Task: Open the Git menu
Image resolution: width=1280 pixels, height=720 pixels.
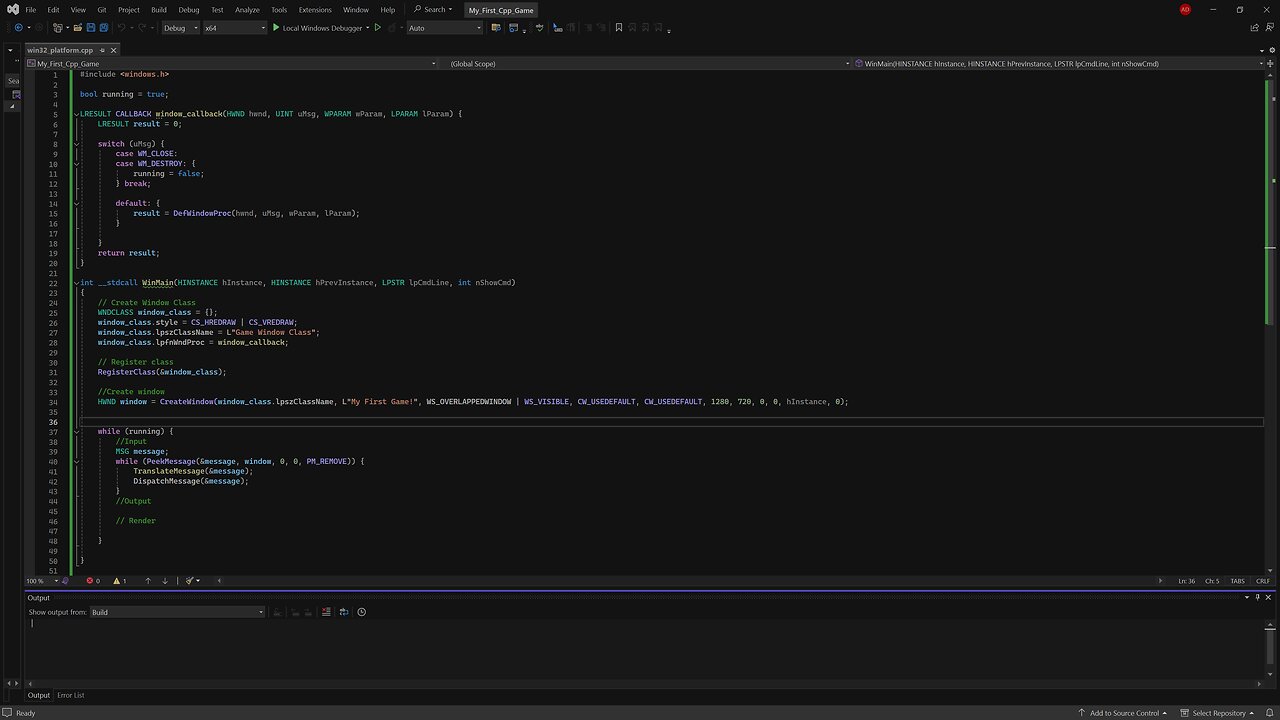Action: pos(102,9)
